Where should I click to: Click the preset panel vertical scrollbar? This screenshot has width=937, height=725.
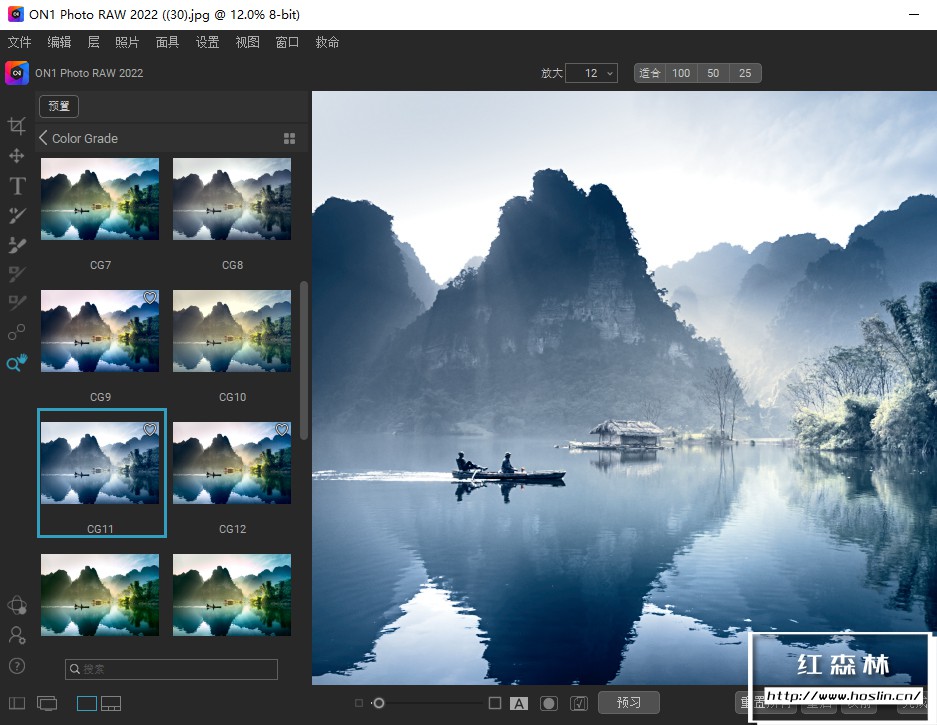tap(304, 360)
